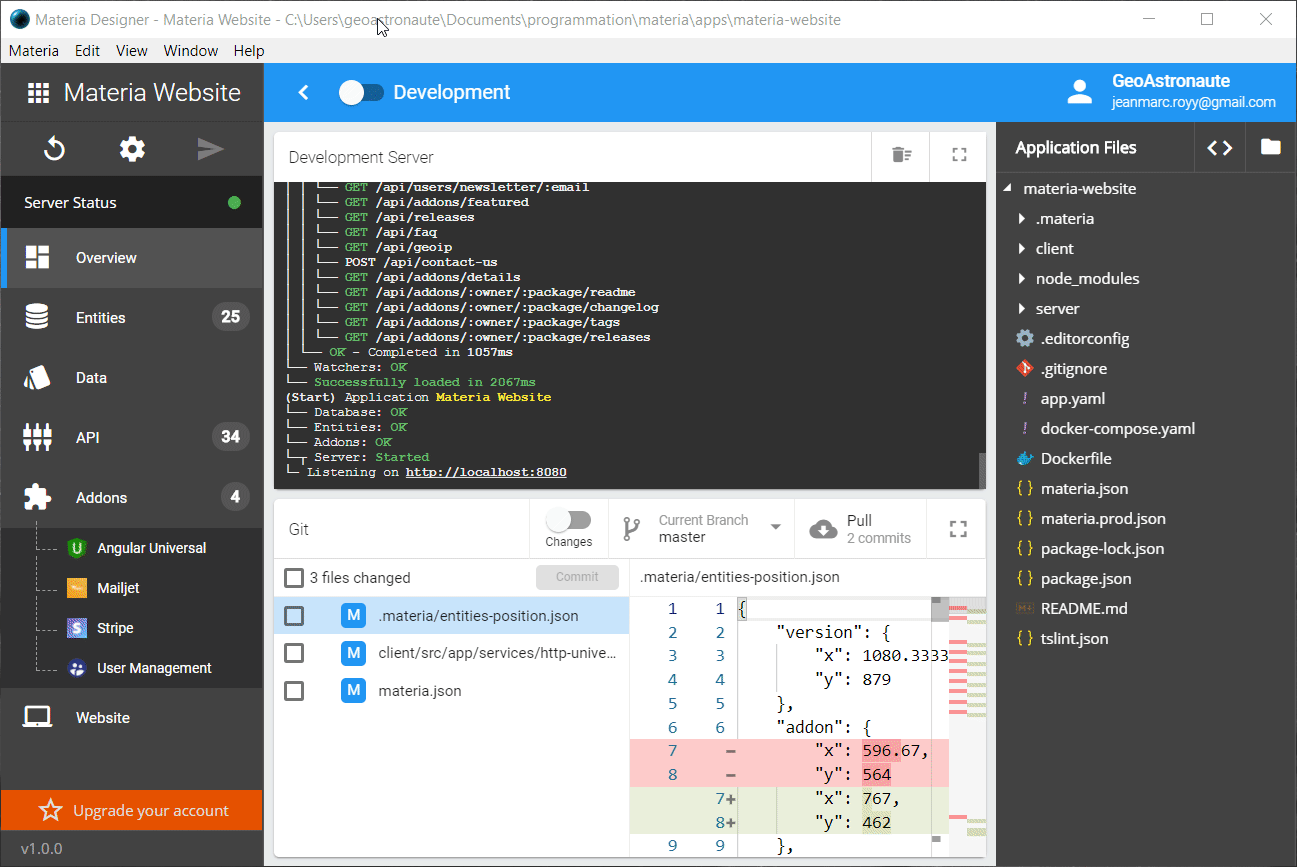Click the user account avatar icon
The width and height of the screenshot is (1297, 867).
pyautogui.click(x=1080, y=92)
